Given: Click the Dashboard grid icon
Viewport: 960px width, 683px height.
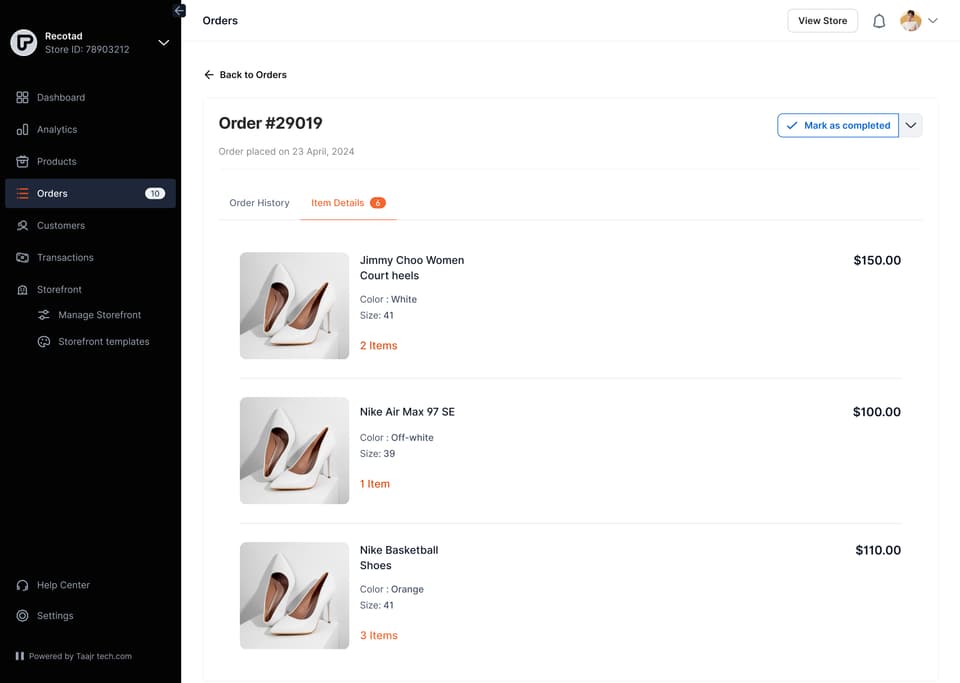Looking at the screenshot, I should pyautogui.click(x=23, y=97).
